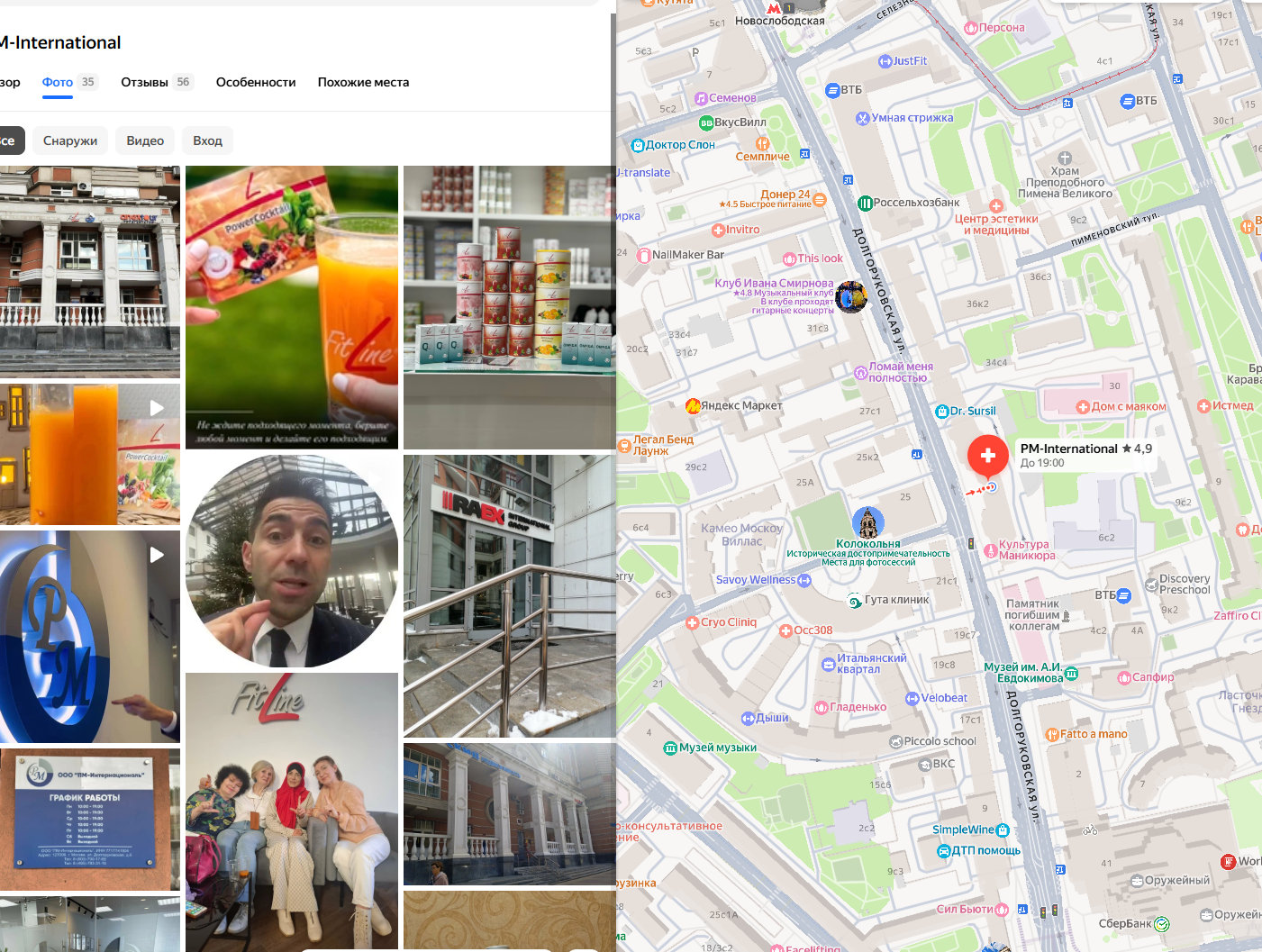1262x952 pixels.
Task: Play the blue PM logo video
Action: (90, 637)
